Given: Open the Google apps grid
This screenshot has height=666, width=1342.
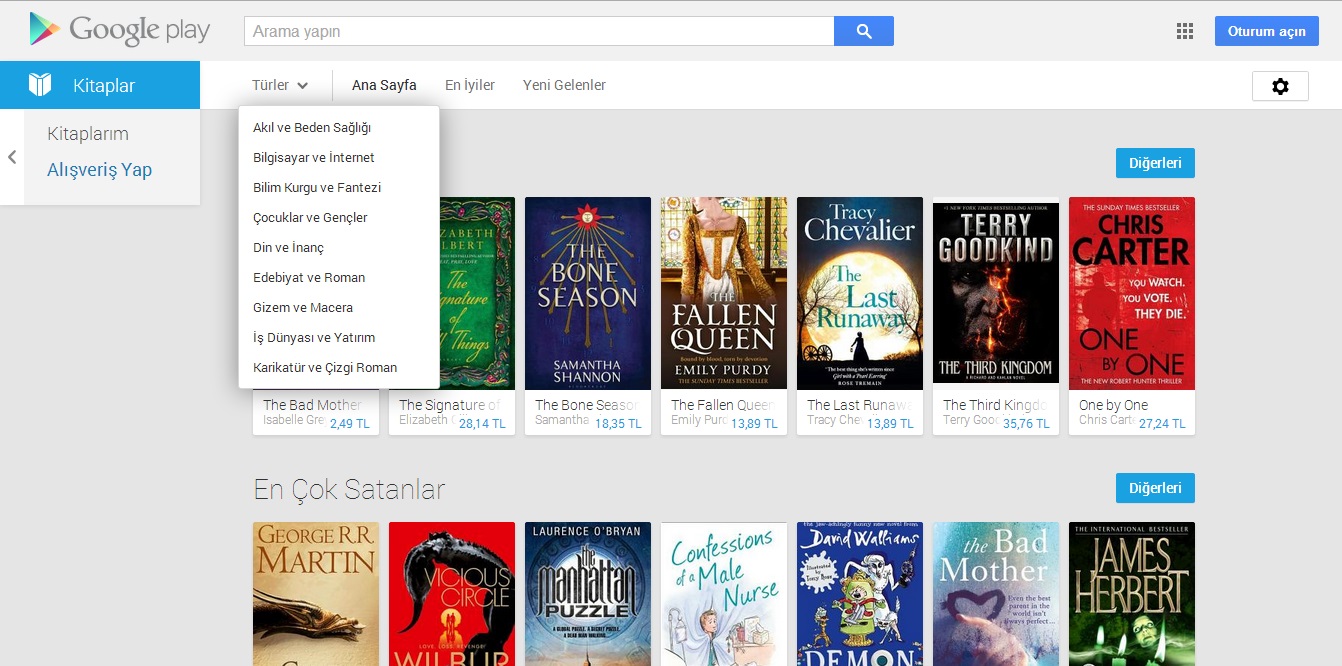Looking at the screenshot, I should coord(1185,31).
